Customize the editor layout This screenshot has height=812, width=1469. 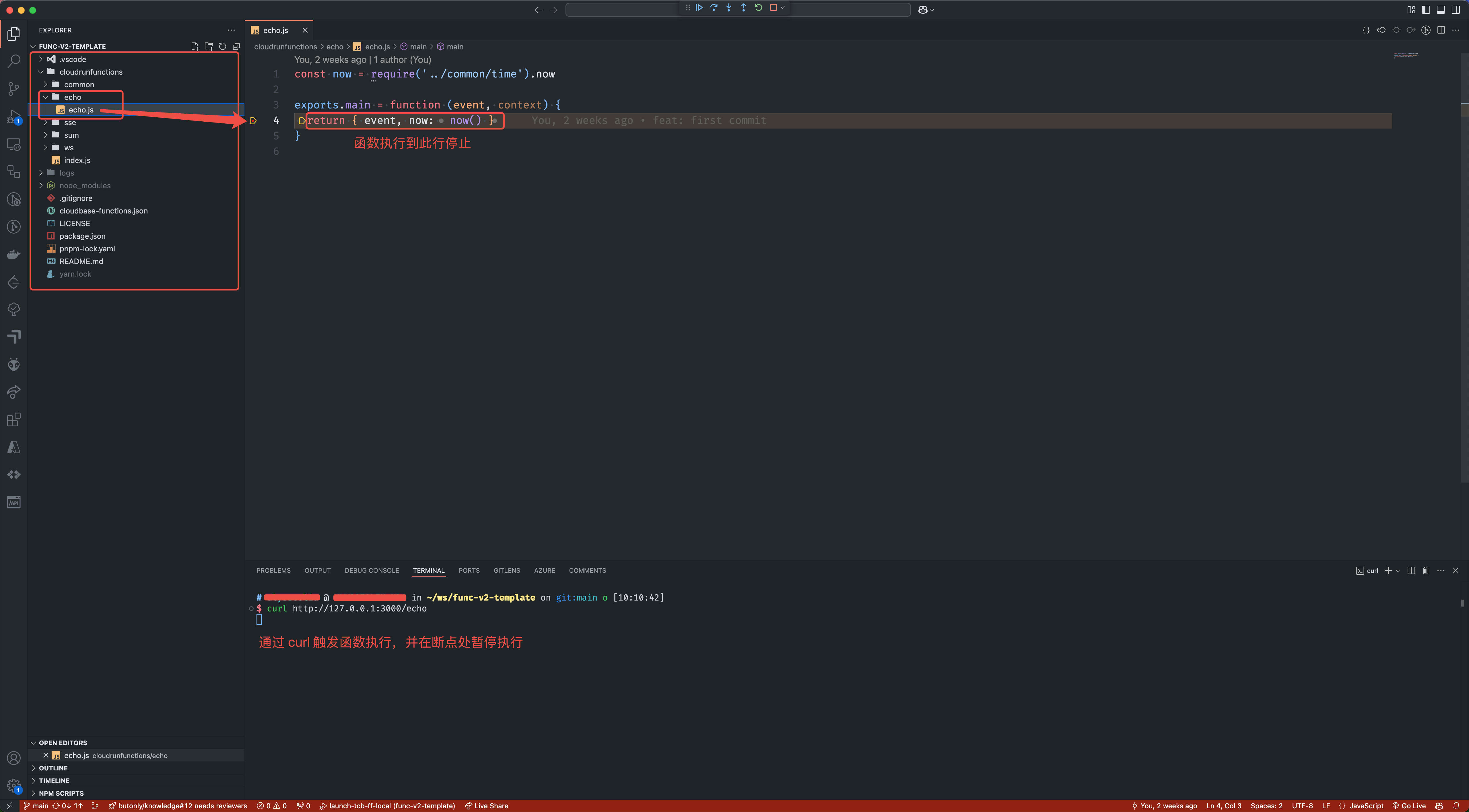coord(1411,10)
